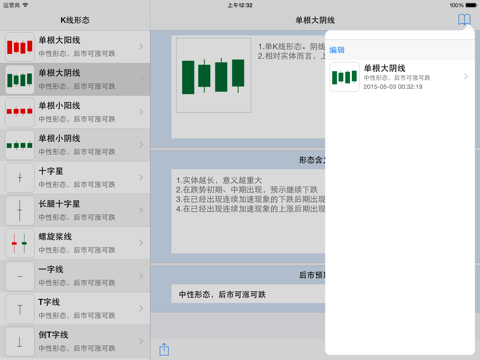The width and height of the screenshot is (480, 360).
Task: Click chevron on the 单根大阳线 row
Action: pos(141,47)
